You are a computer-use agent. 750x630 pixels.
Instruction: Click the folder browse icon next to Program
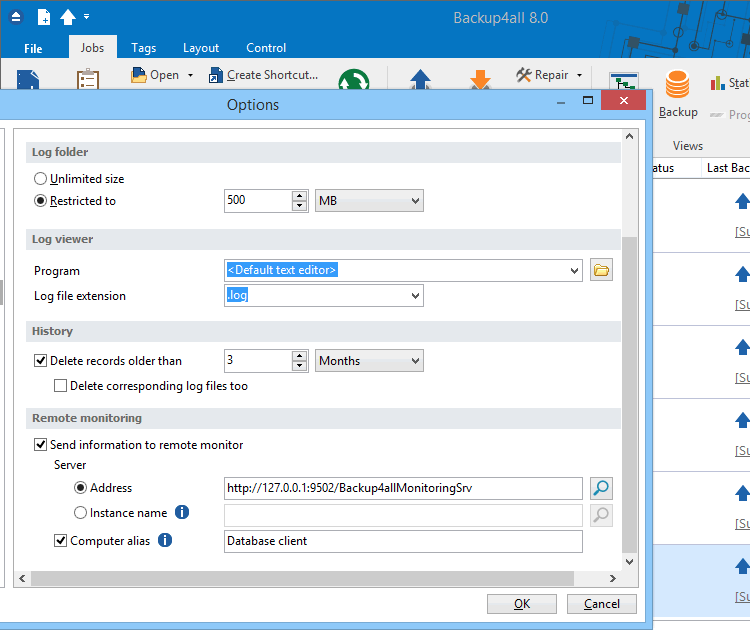coord(601,270)
